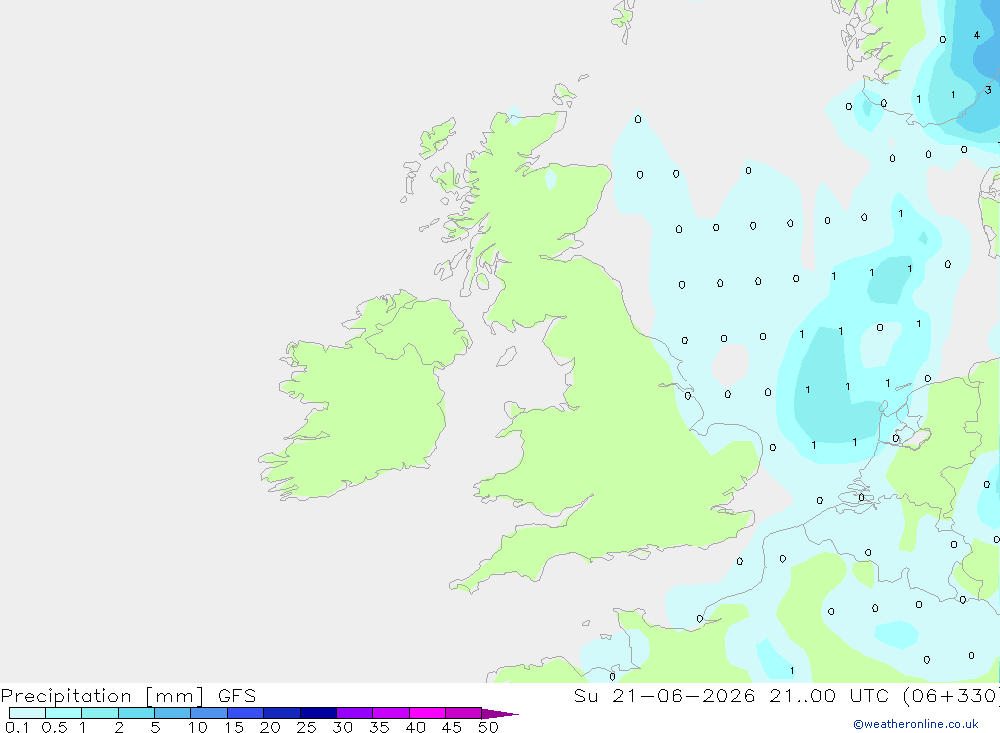Viewport: 1000px width, 733px height.
Task: Click the above-50 mm legend arrow tip
Action: 500,713
